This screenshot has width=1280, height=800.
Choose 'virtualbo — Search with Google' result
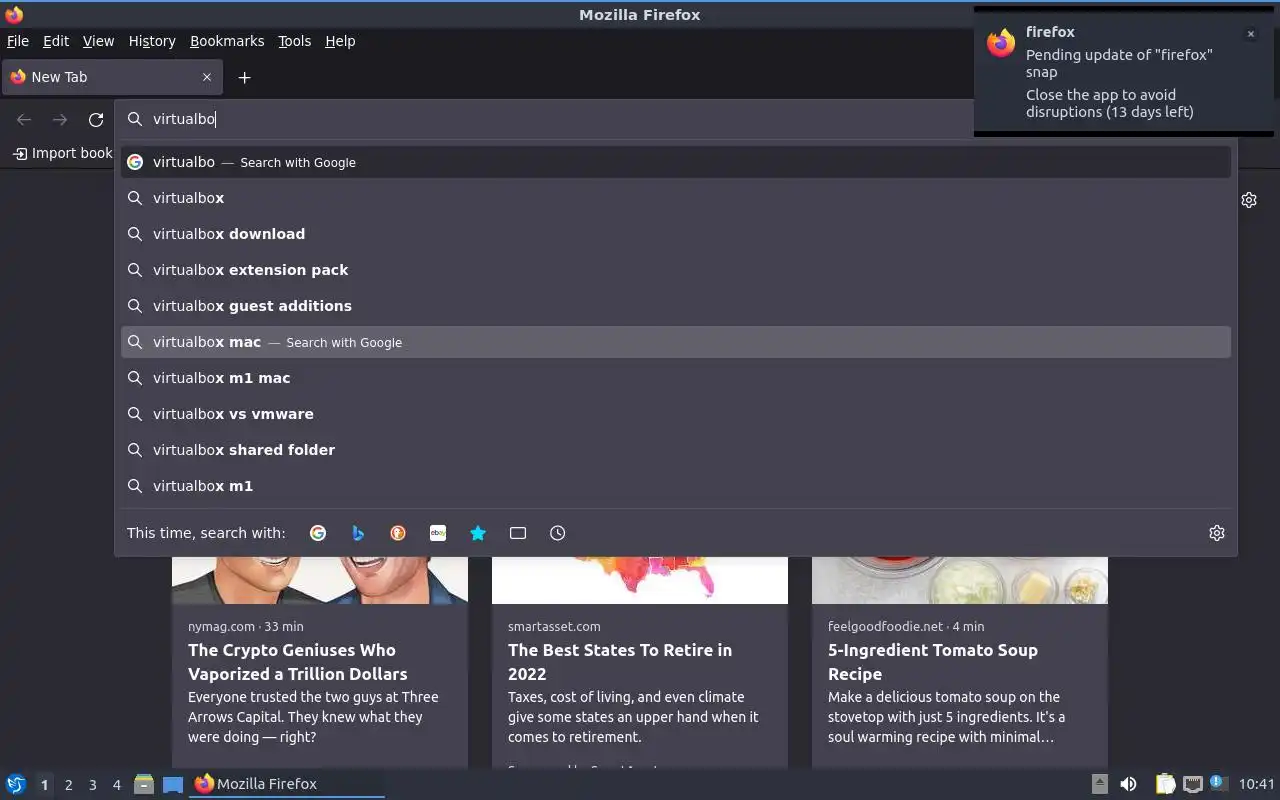(676, 162)
